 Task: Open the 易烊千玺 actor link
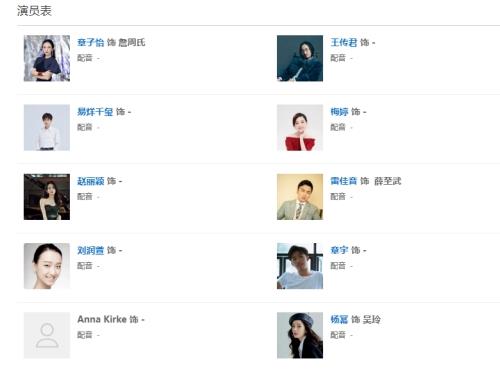click(95, 112)
